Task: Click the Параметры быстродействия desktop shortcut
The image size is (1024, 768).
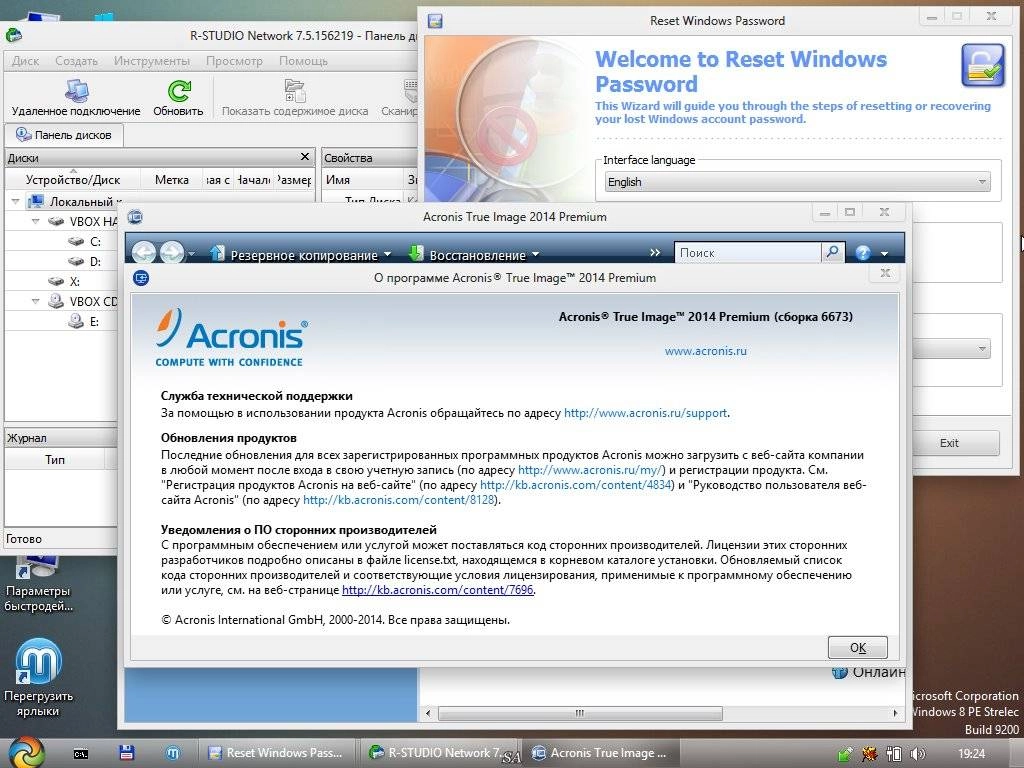Action: coord(38,583)
